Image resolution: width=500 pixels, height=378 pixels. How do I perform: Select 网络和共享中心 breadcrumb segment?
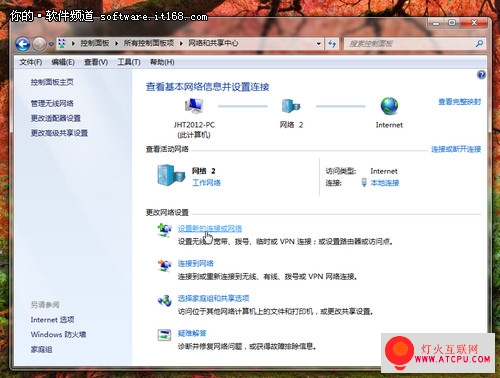click(213, 43)
